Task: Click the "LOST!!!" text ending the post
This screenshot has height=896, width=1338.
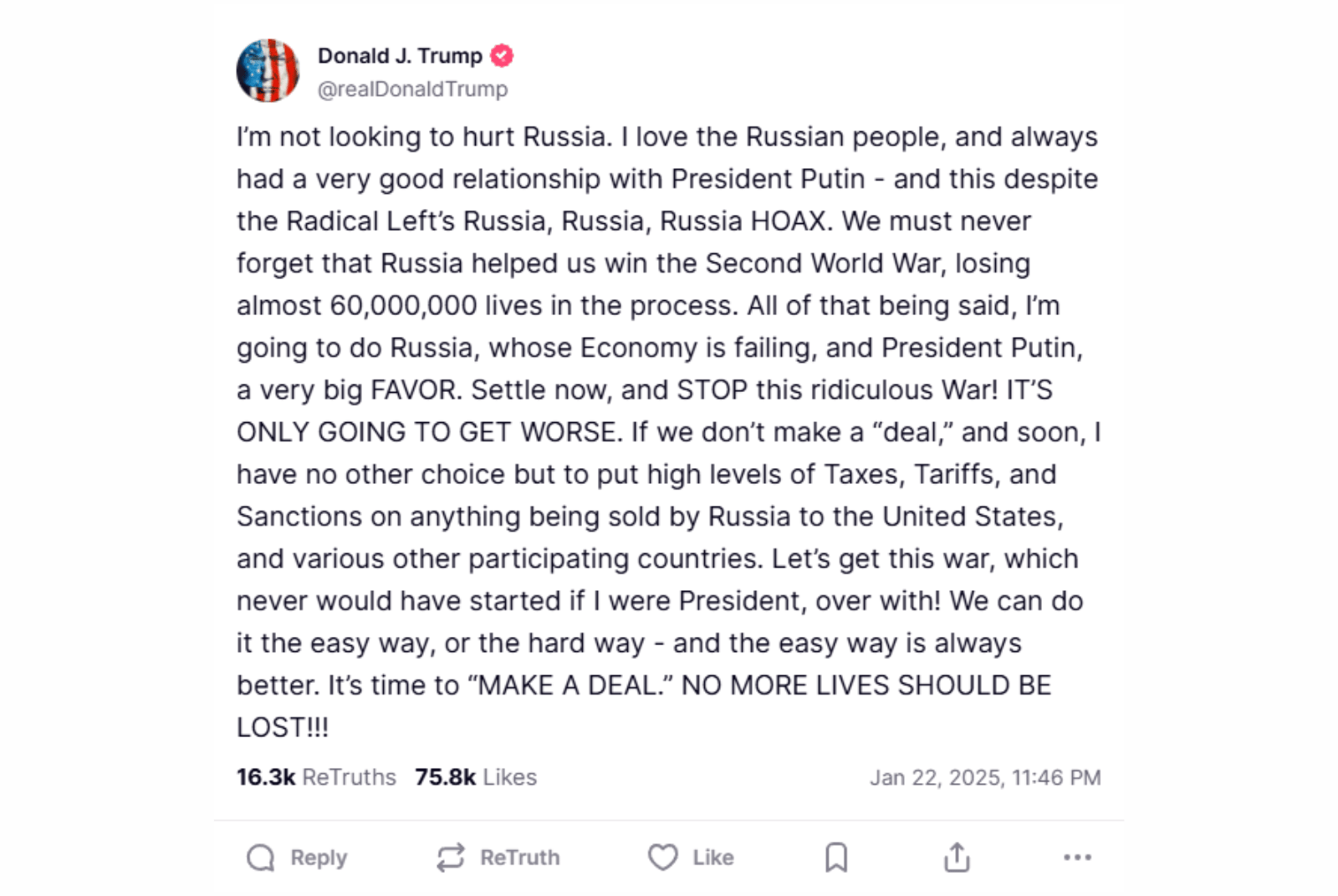Action: (283, 727)
